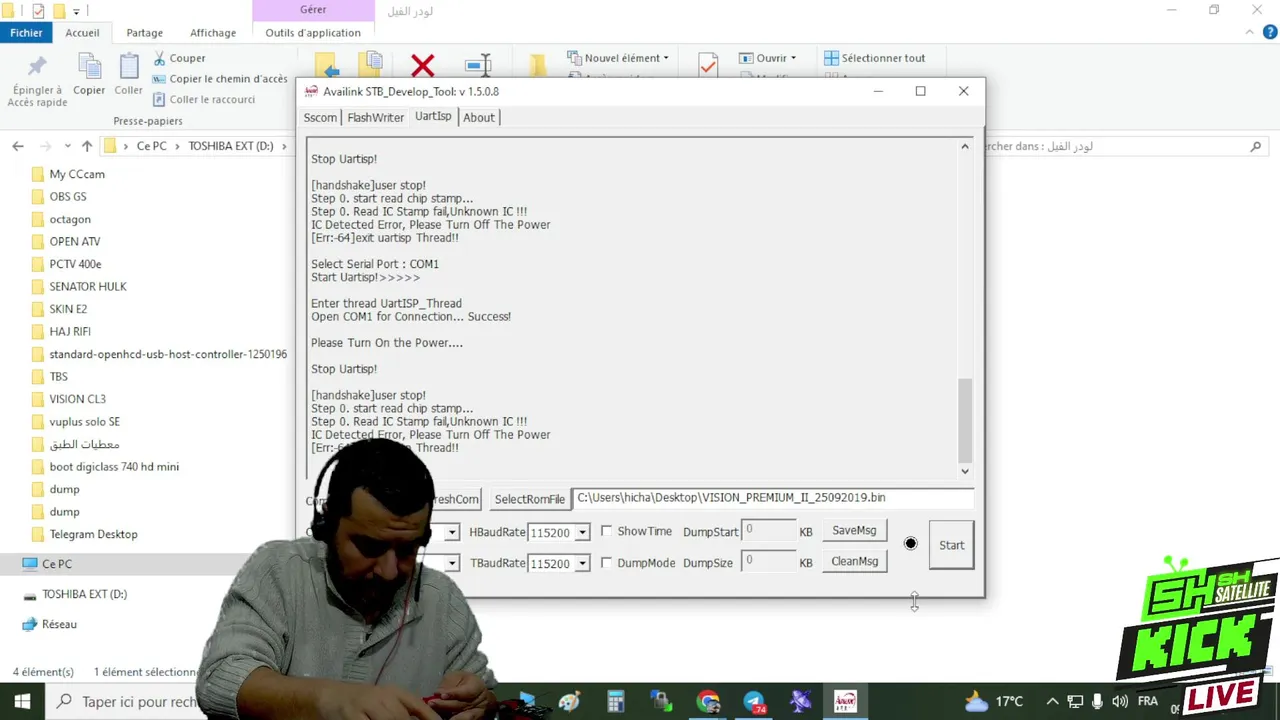
Task: Switch to the Sscom tab
Action: 320,117
